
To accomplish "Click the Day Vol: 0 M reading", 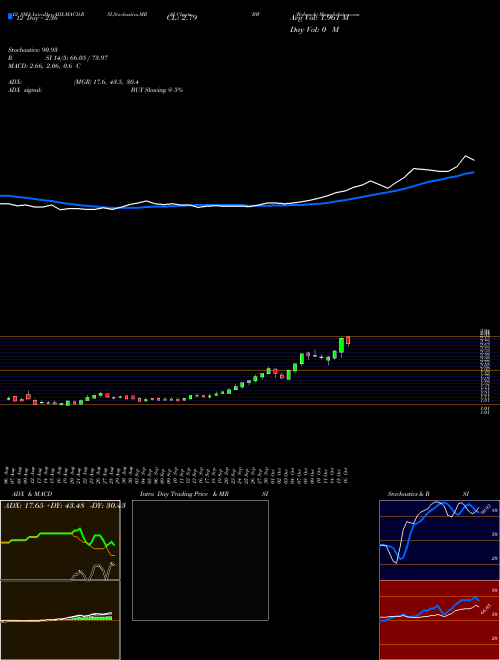I will pos(315,30).
